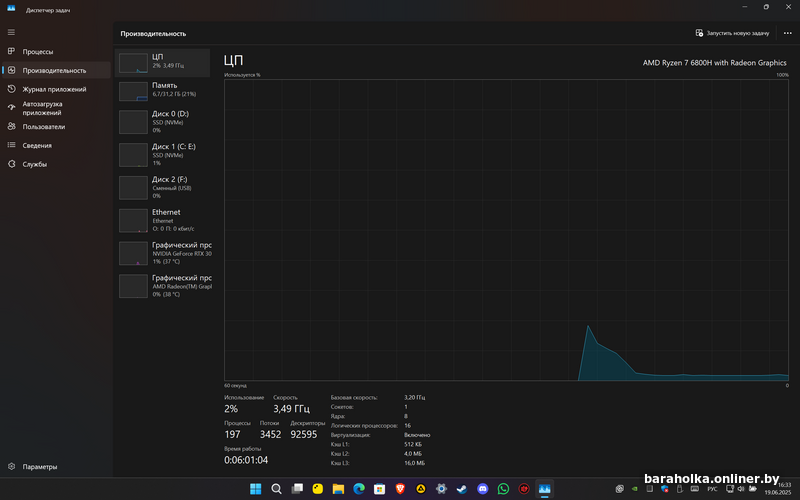
Task: Open clock and date 16:33
Action: [x=778, y=491]
